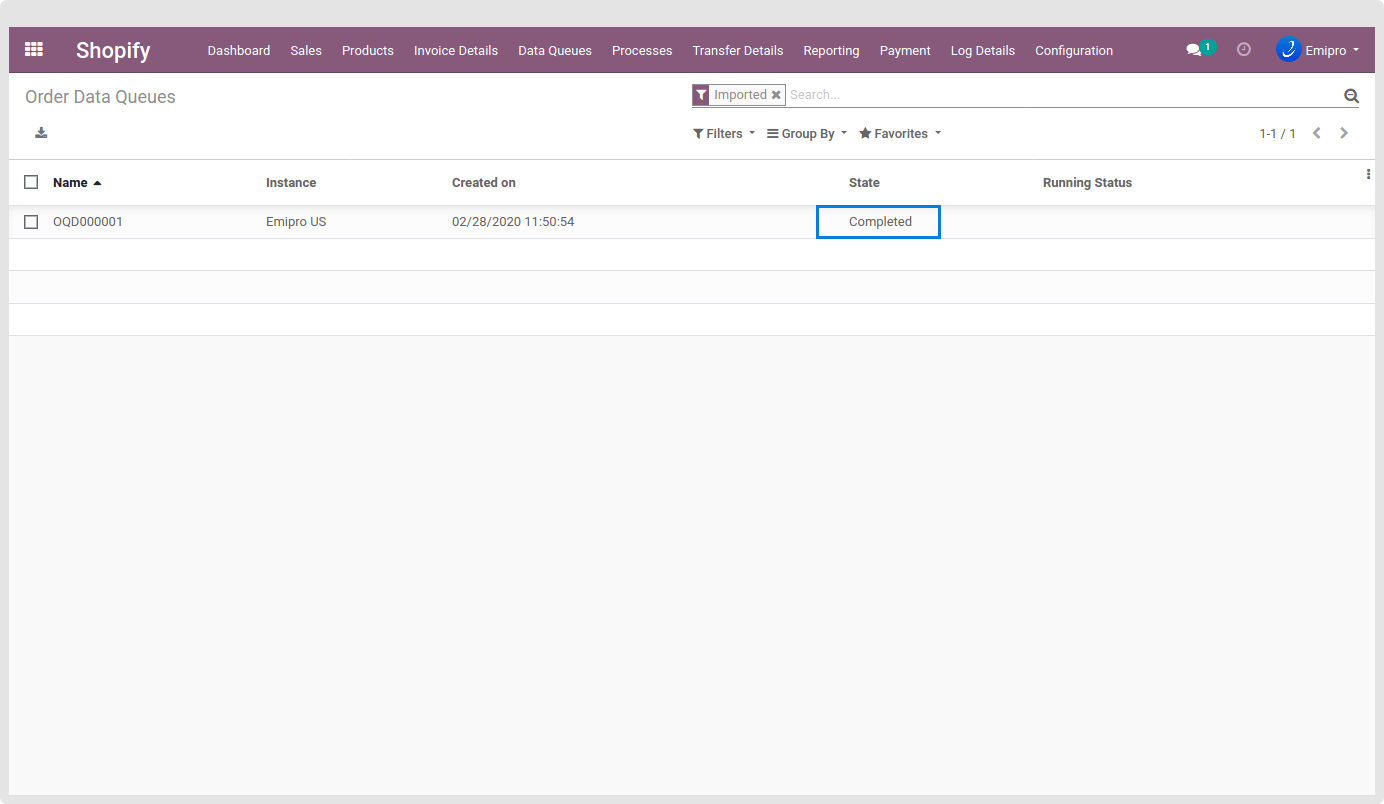Open the Data Queues menu

coord(554,51)
